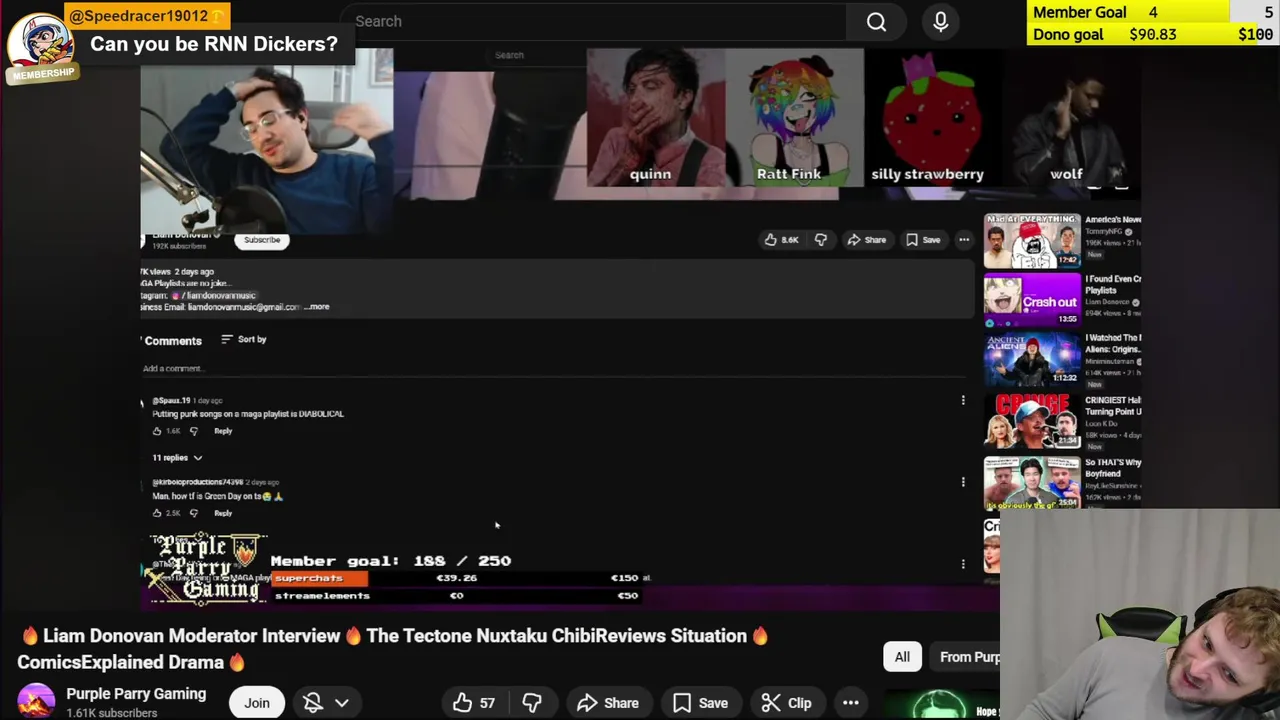Click the Member goal 188 / 250 text
The height and width of the screenshot is (720, 1280).
coord(391,561)
